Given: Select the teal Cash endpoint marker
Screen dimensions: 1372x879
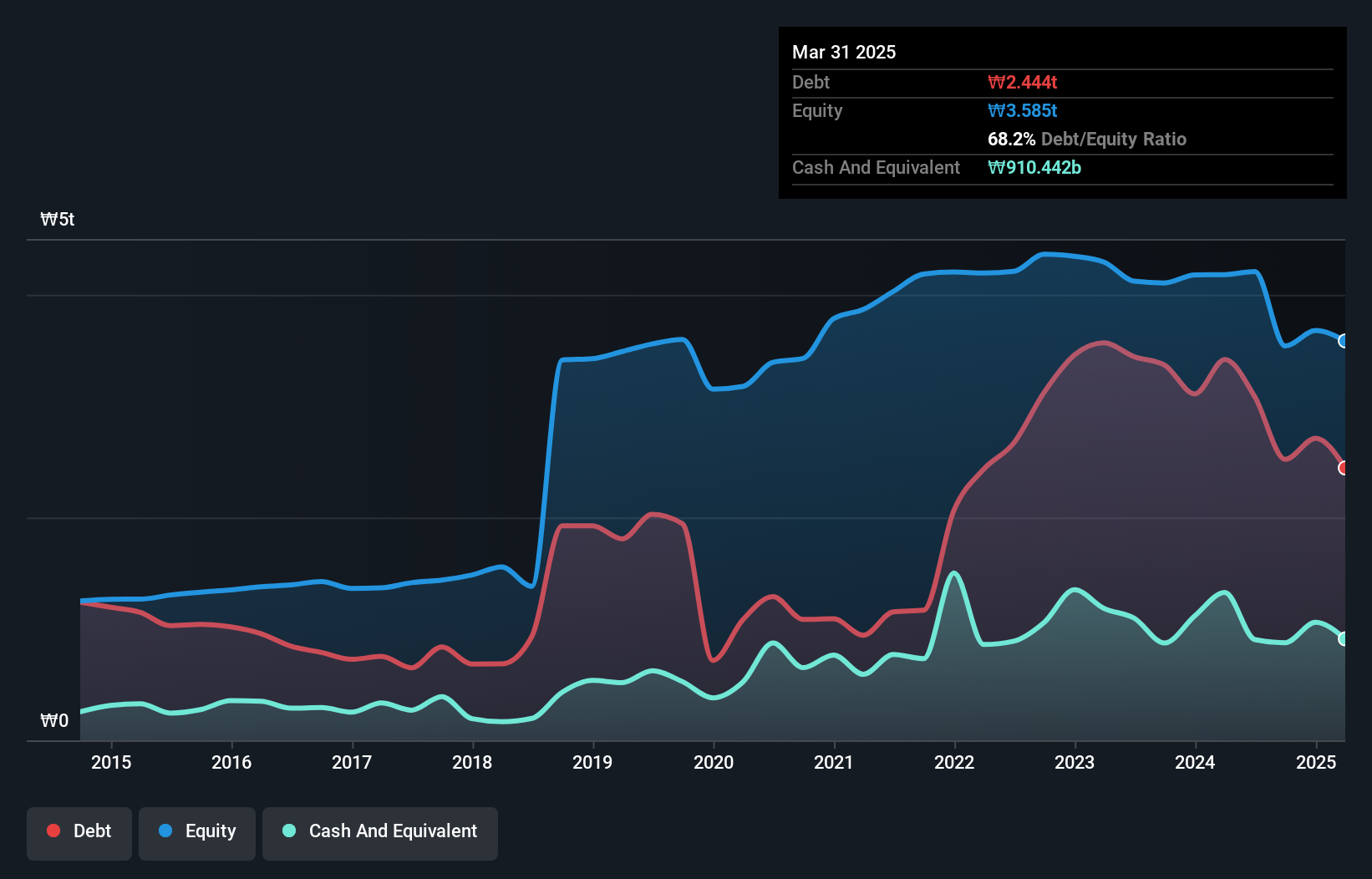Looking at the screenshot, I should click(x=1344, y=639).
